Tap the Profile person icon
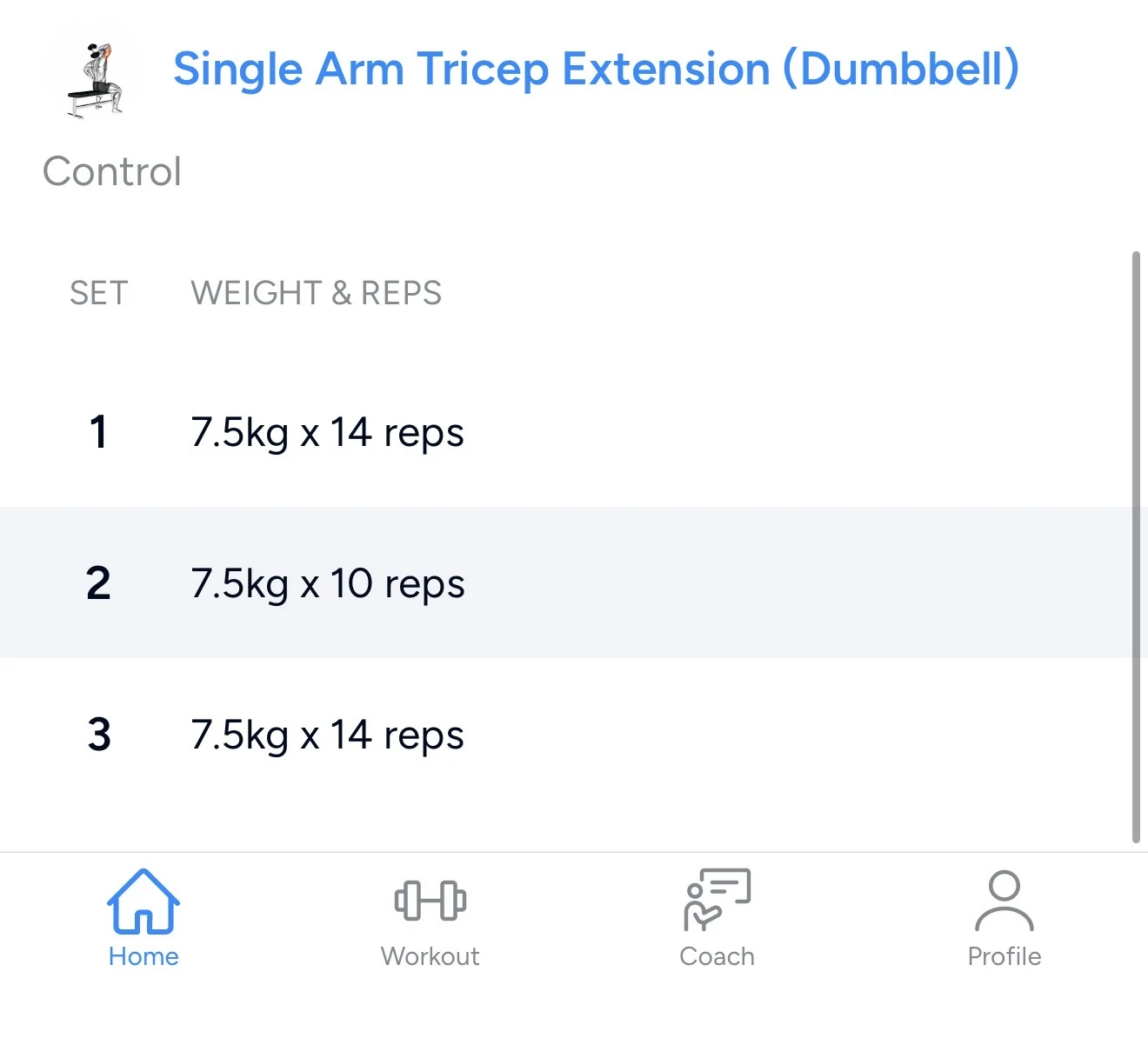The width and height of the screenshot is (1148, 1058). 1004,901
